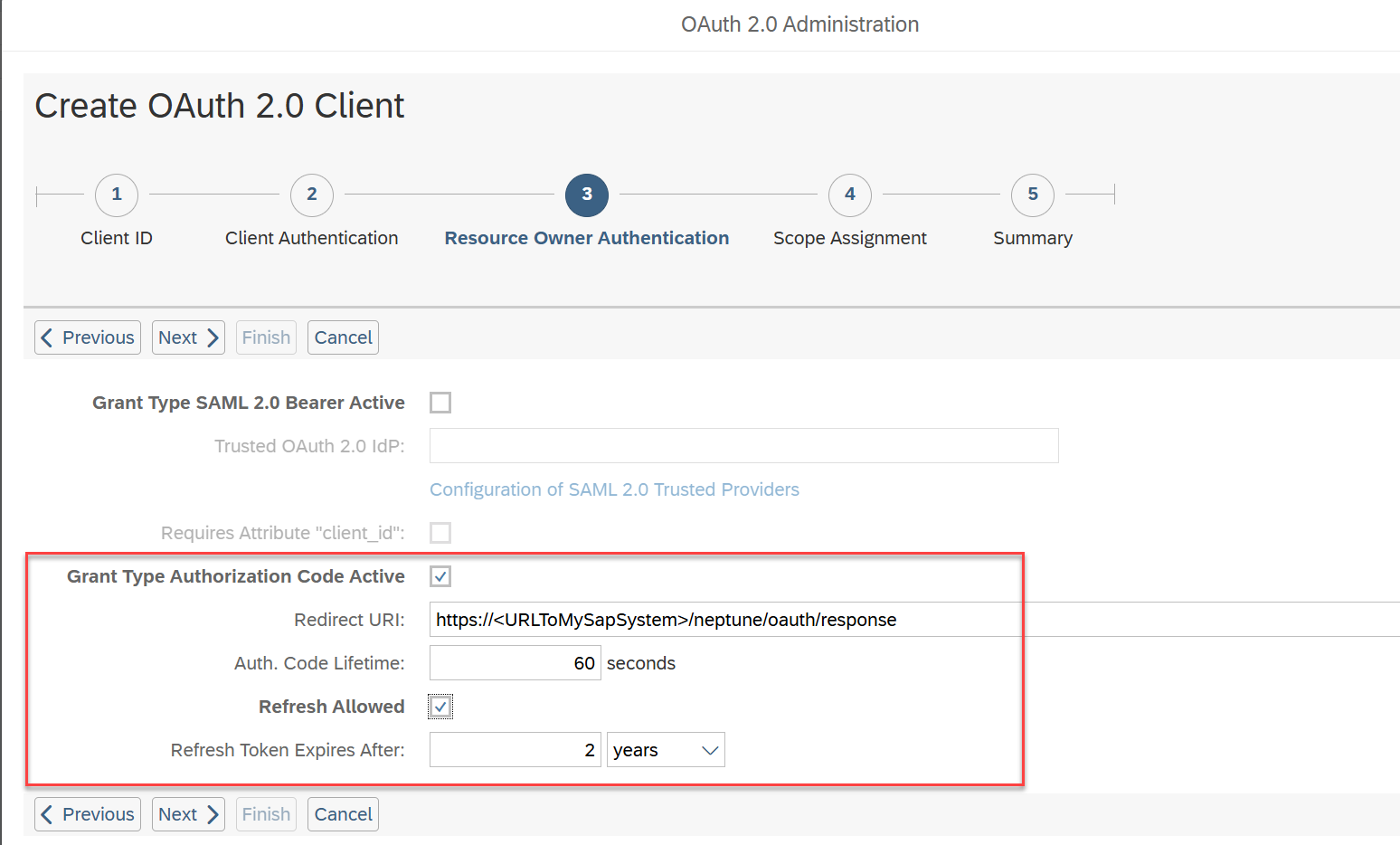Expand the Refresh Token Expires After selector
This screenshot has height=845, width=1400.
tap(666, 749)
